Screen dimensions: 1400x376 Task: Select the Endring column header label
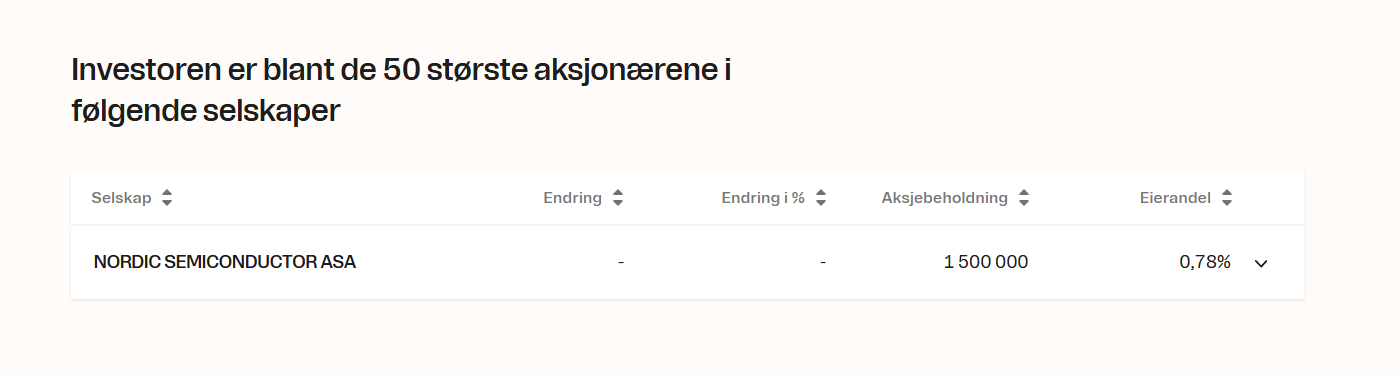[573, 198]
